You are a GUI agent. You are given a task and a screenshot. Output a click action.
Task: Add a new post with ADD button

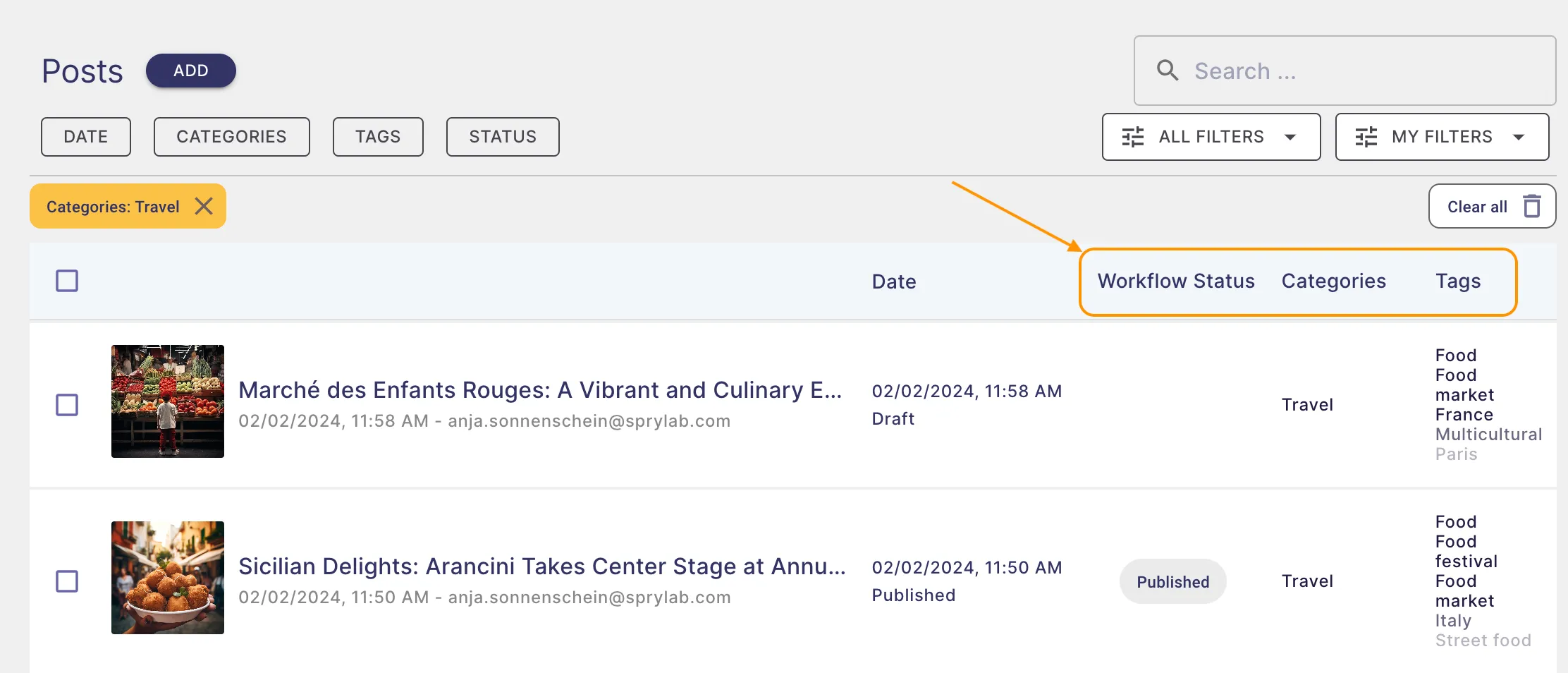[191, 71]
